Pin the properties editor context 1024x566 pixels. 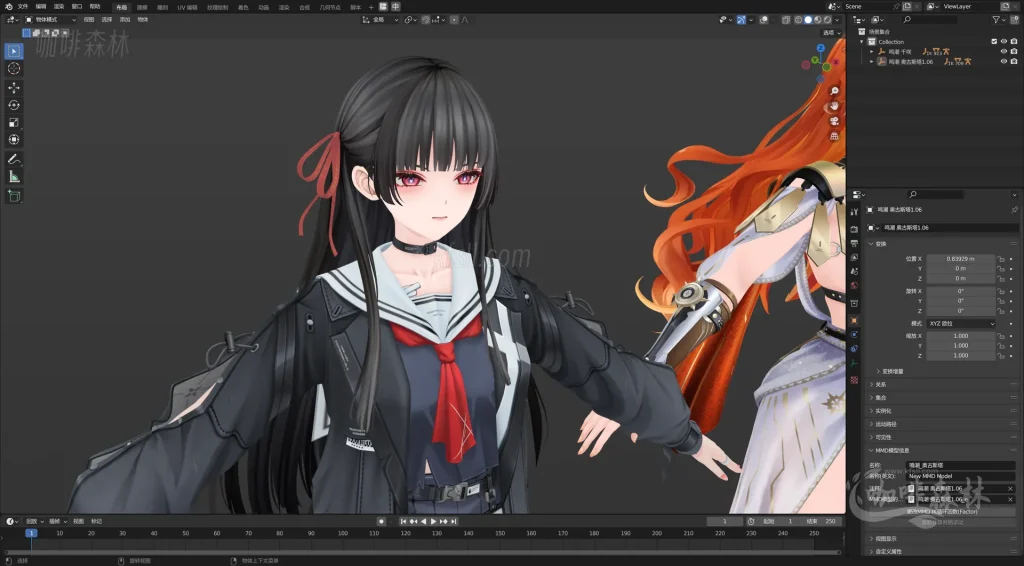pos(1014,210)
